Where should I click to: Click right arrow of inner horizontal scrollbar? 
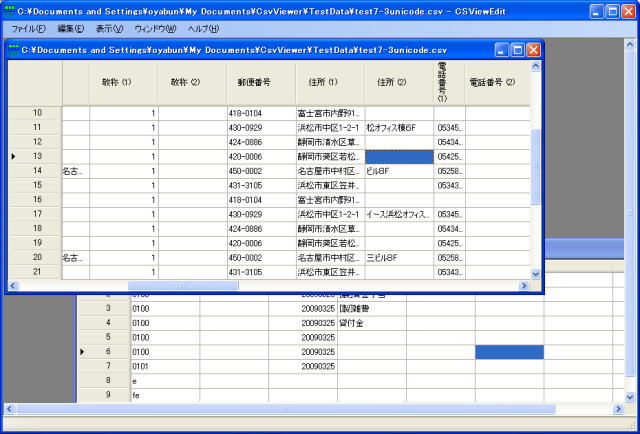coord(522,286)
